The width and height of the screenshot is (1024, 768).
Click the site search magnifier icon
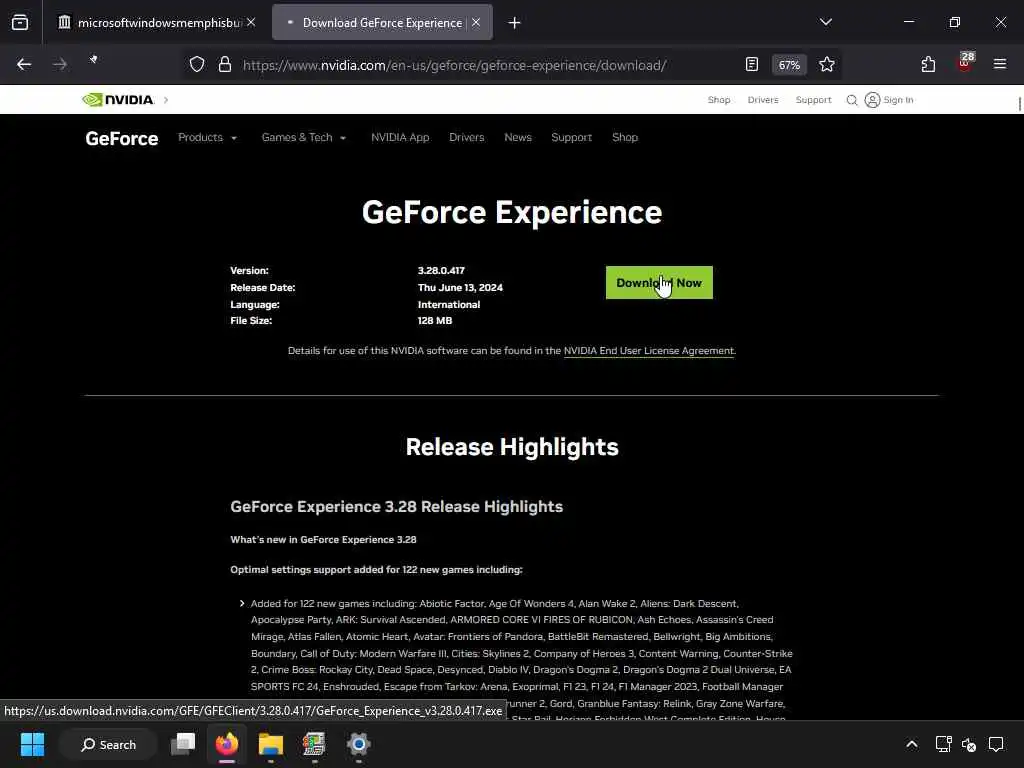852,100
